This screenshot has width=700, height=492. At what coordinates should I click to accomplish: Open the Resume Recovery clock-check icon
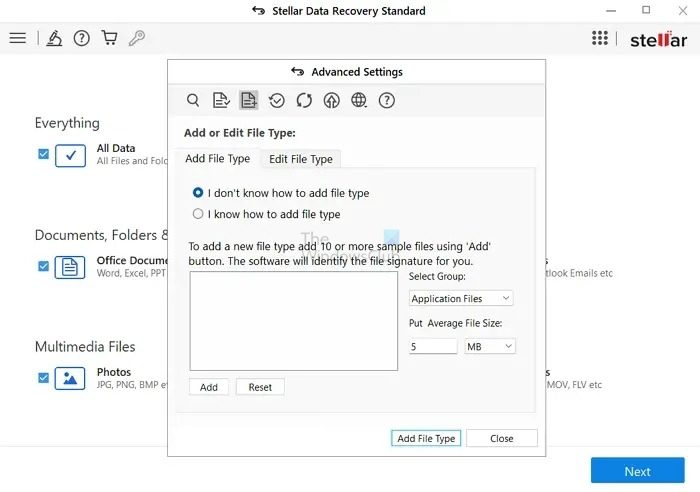pos(276,100)
